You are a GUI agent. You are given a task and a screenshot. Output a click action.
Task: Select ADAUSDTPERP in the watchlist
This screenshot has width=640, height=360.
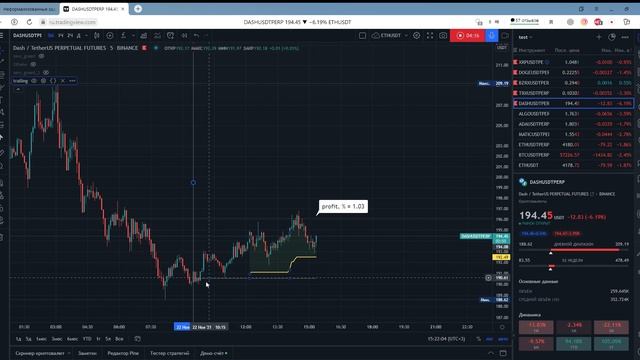pos(573,124)
